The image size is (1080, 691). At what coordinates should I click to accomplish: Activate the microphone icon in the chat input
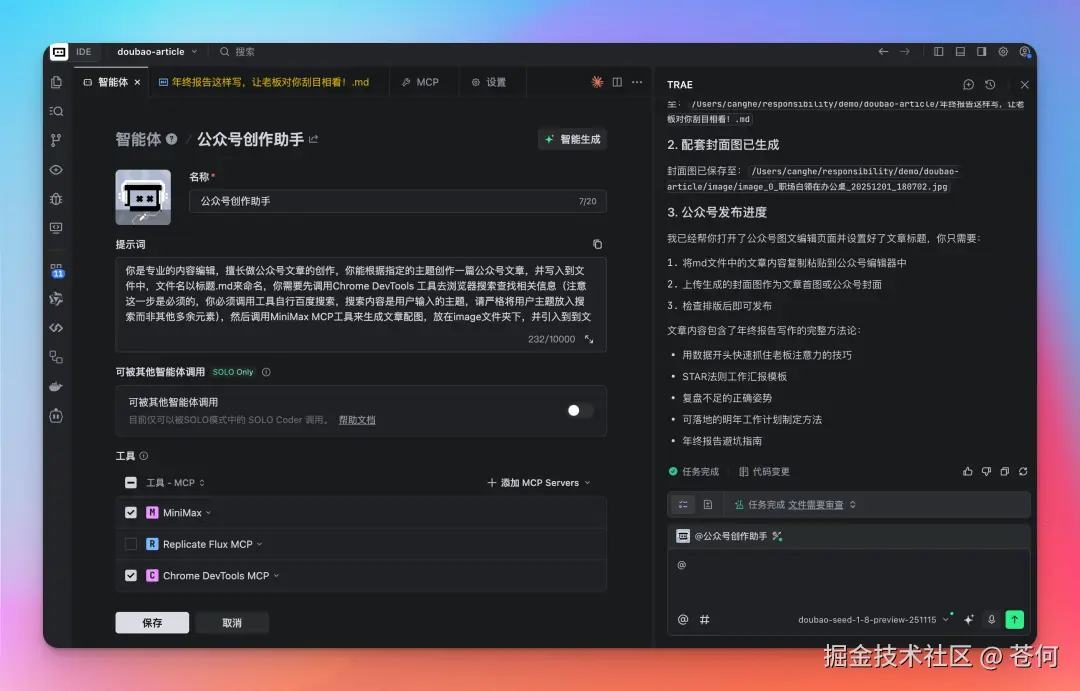991,619
